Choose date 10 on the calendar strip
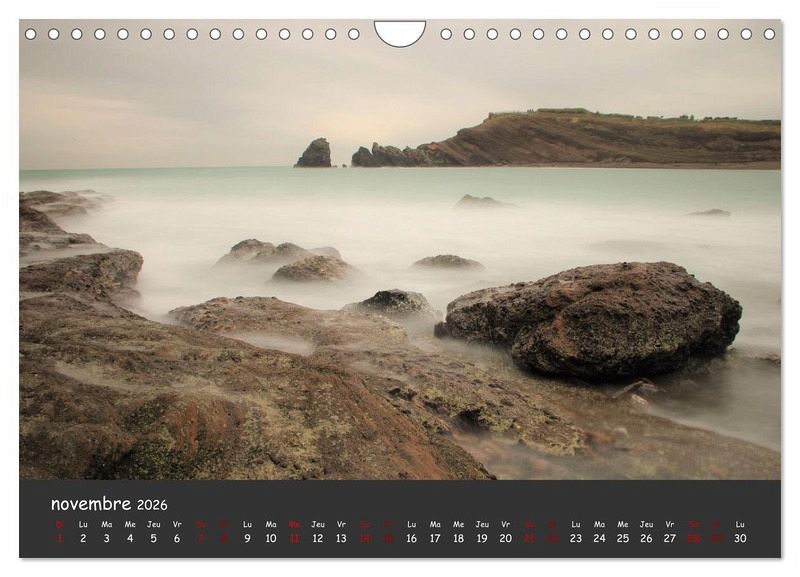The width and height of the screenshot is (800, 577). point(270,538)
